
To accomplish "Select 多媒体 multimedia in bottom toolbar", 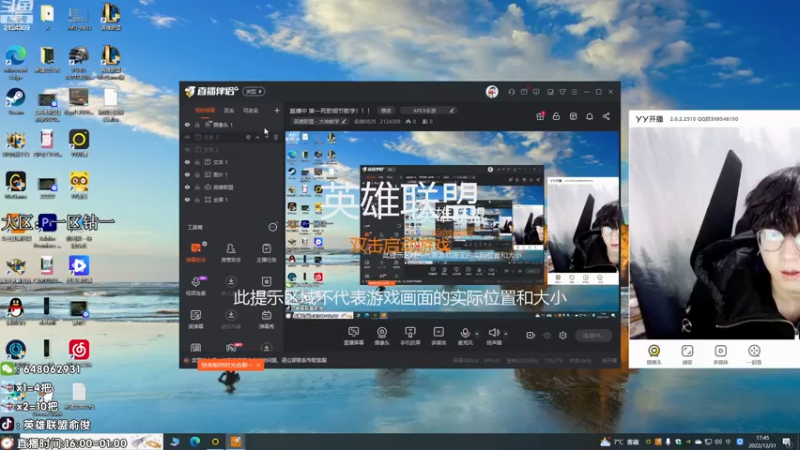I will point(438,336).
